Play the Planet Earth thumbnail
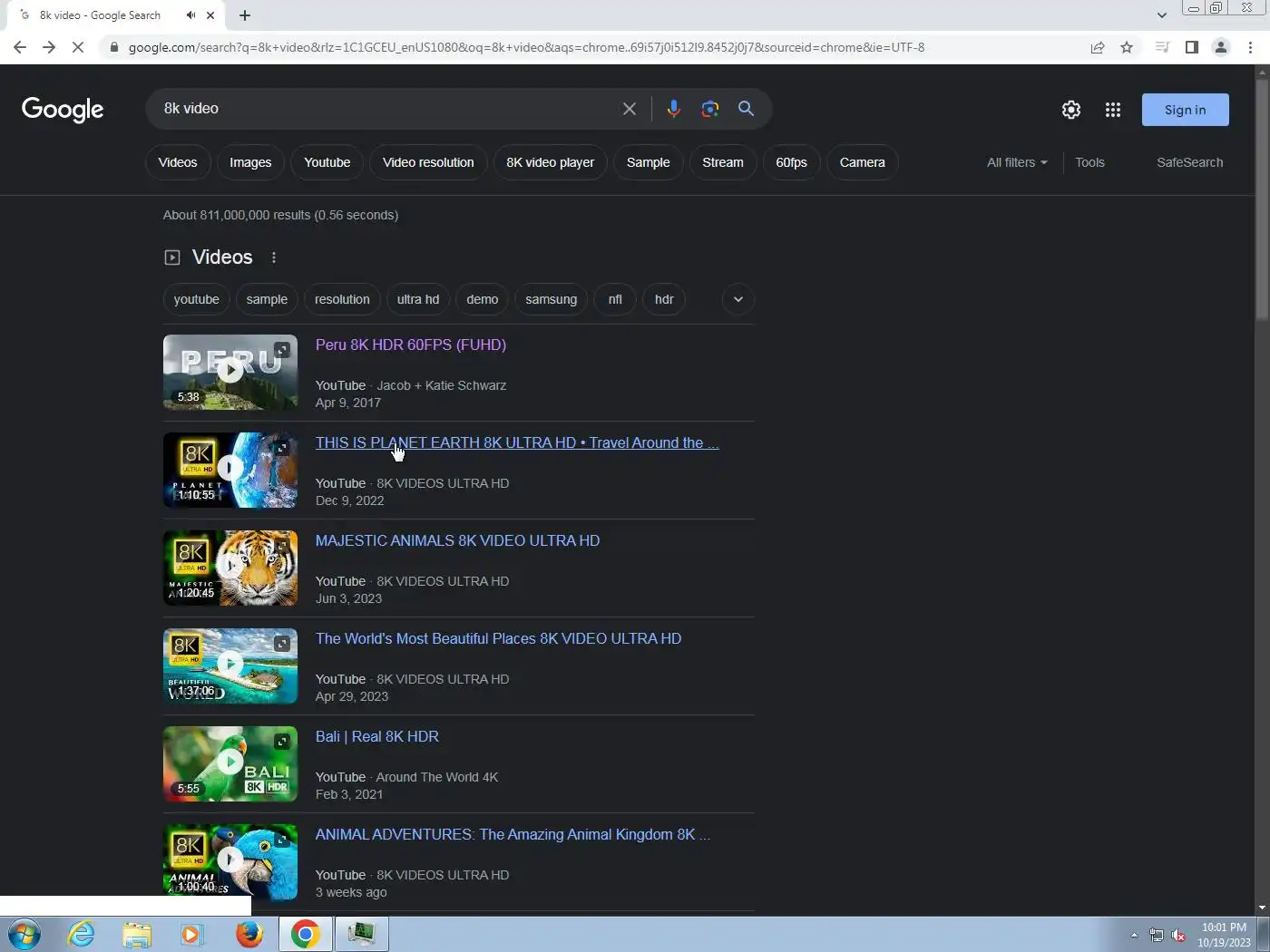Image resolution: width=1270 pixels, height=952 pixels. point(230,470)
